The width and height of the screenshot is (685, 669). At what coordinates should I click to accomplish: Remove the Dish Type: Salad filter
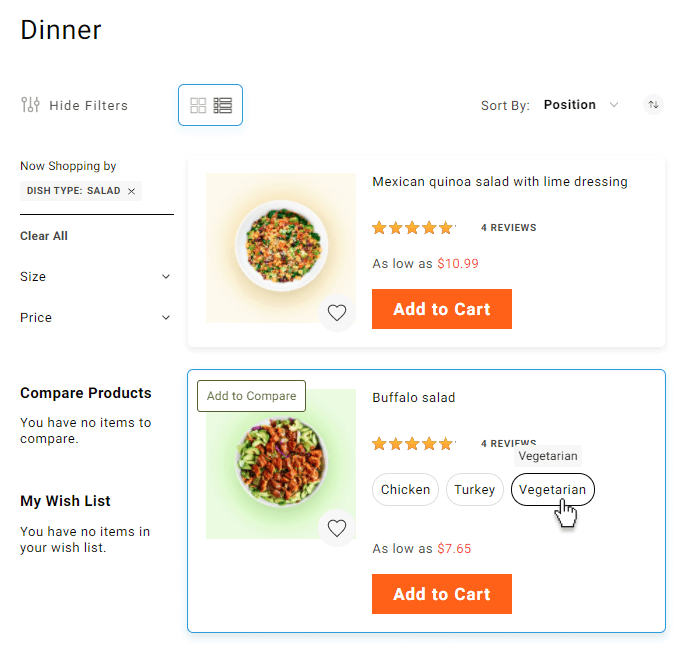click(x=131, y=191)
